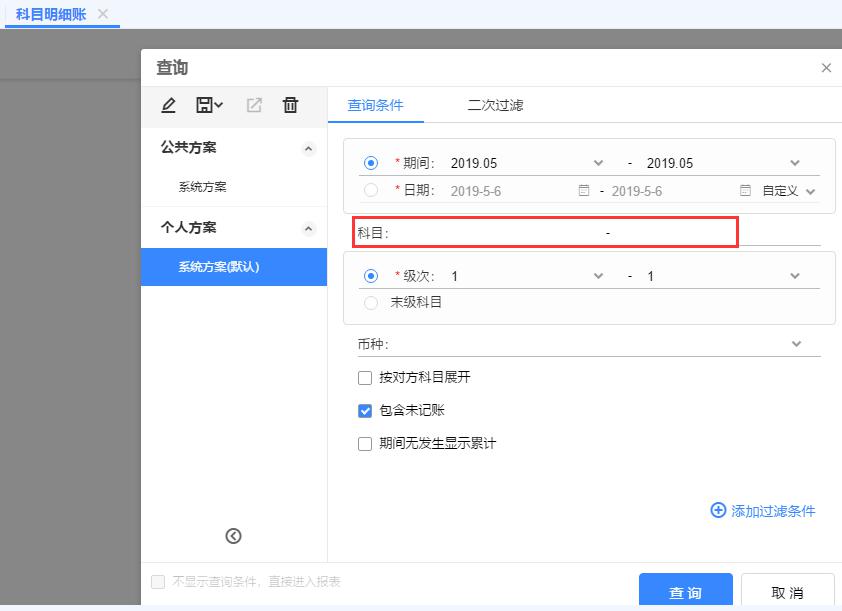Click the plus icon for 添加过滤条件

click(717, 510)
